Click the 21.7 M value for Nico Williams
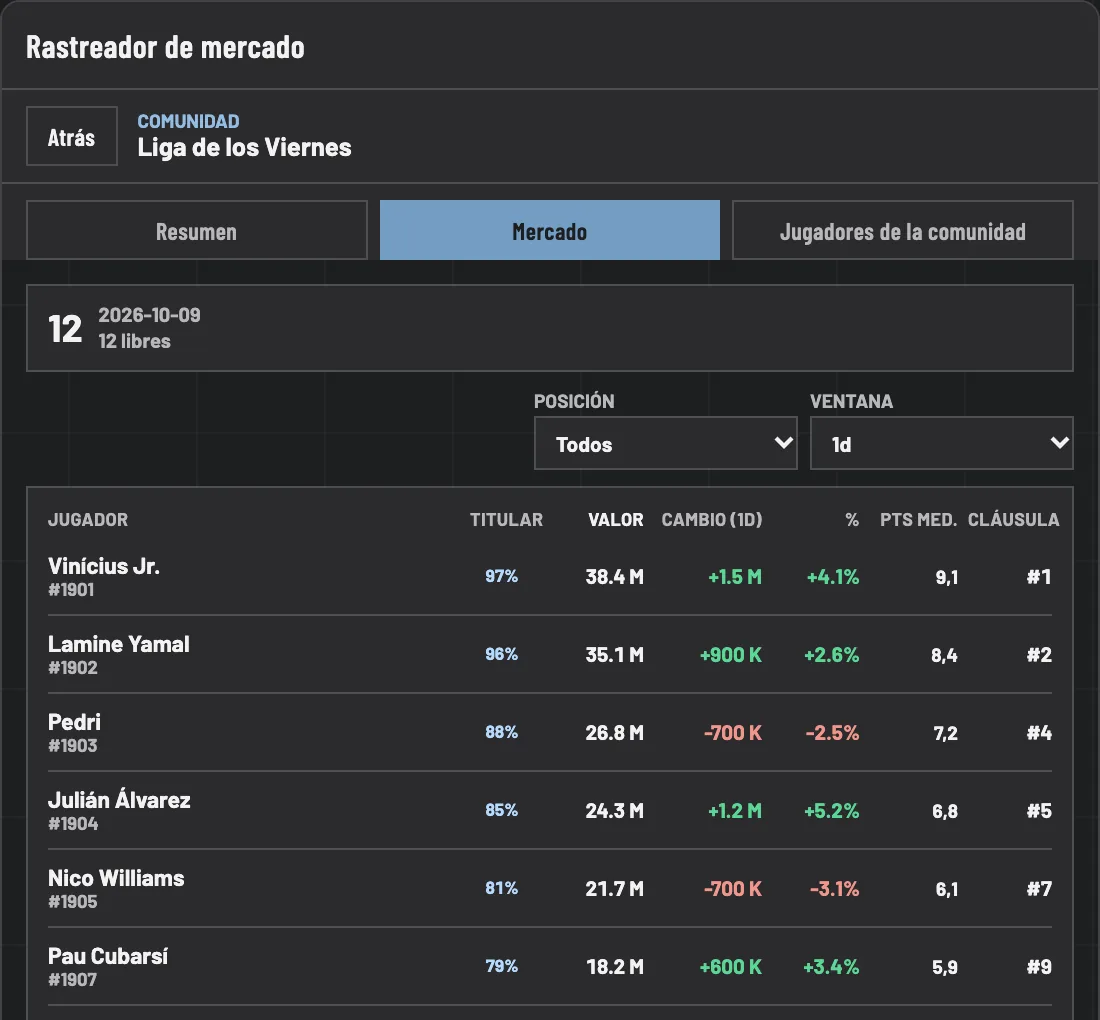1100x1020 pixels. (x=615, y=888)
